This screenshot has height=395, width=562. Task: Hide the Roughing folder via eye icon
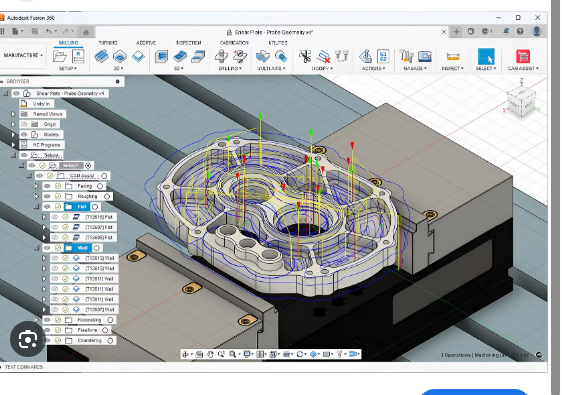(47, 196)
